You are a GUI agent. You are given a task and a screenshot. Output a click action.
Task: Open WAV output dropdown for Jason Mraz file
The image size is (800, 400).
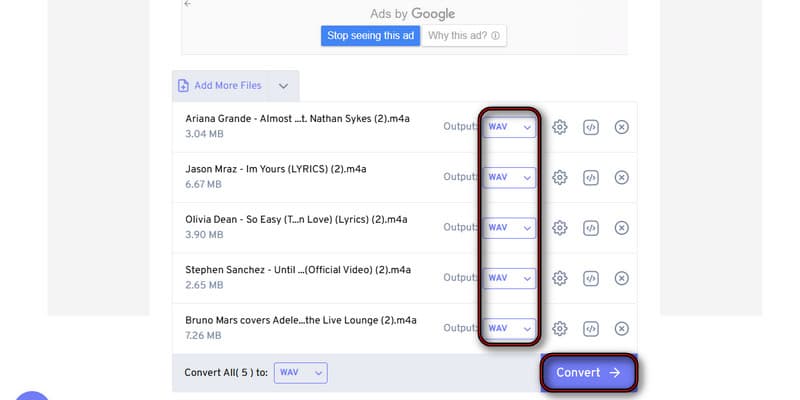click(510, 178)
